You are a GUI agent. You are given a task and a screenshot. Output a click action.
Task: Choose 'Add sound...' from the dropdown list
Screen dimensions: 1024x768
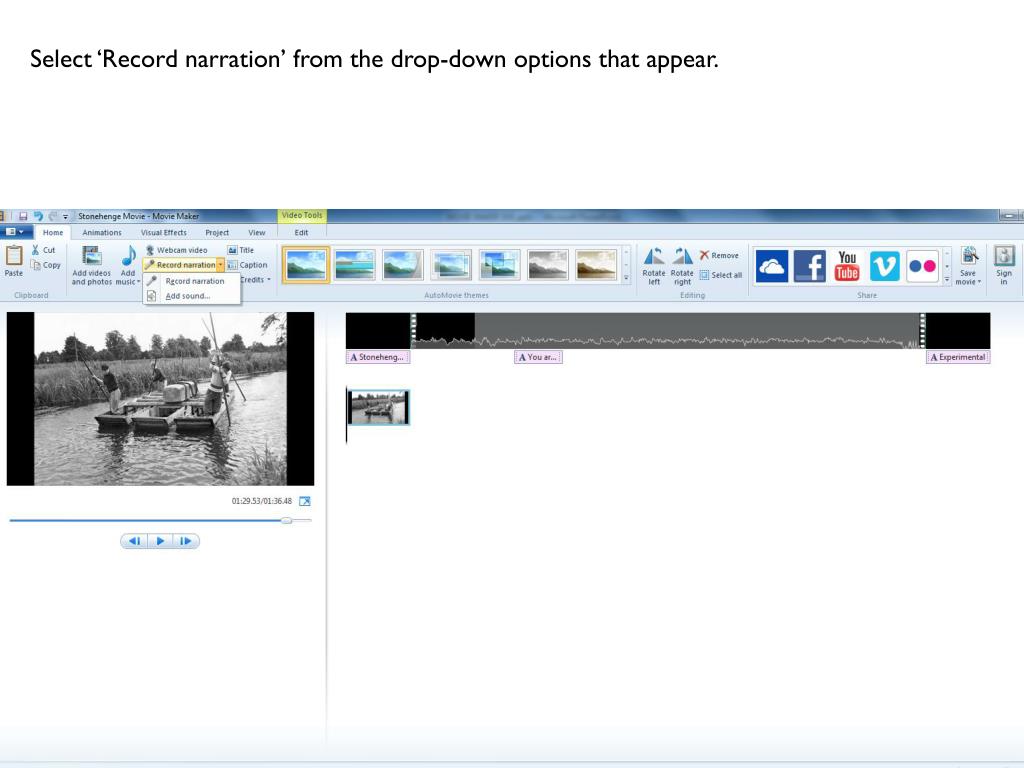[192, 296]
